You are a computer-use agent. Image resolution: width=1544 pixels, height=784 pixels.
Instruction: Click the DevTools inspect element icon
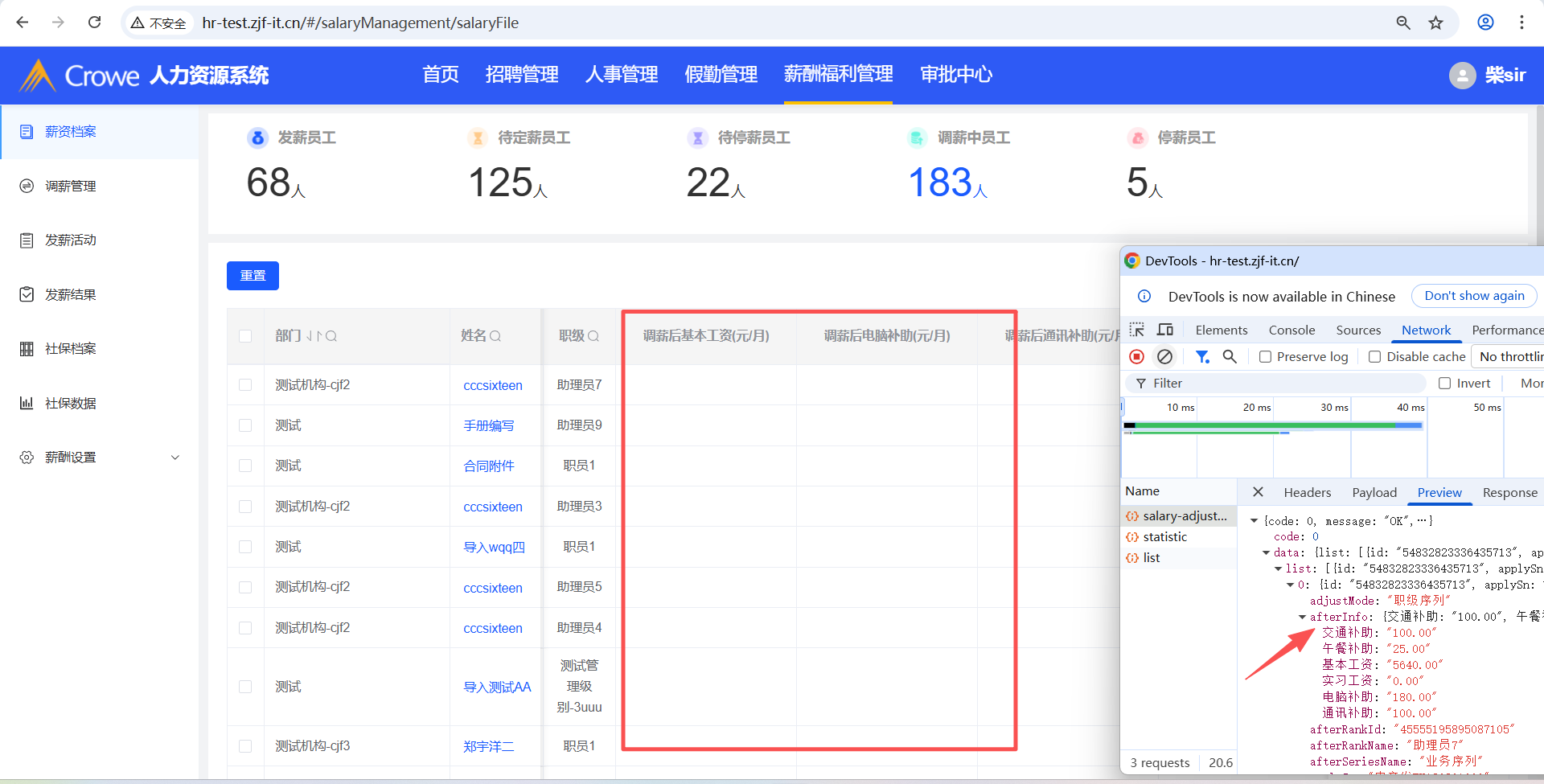tap(1136, 330)
